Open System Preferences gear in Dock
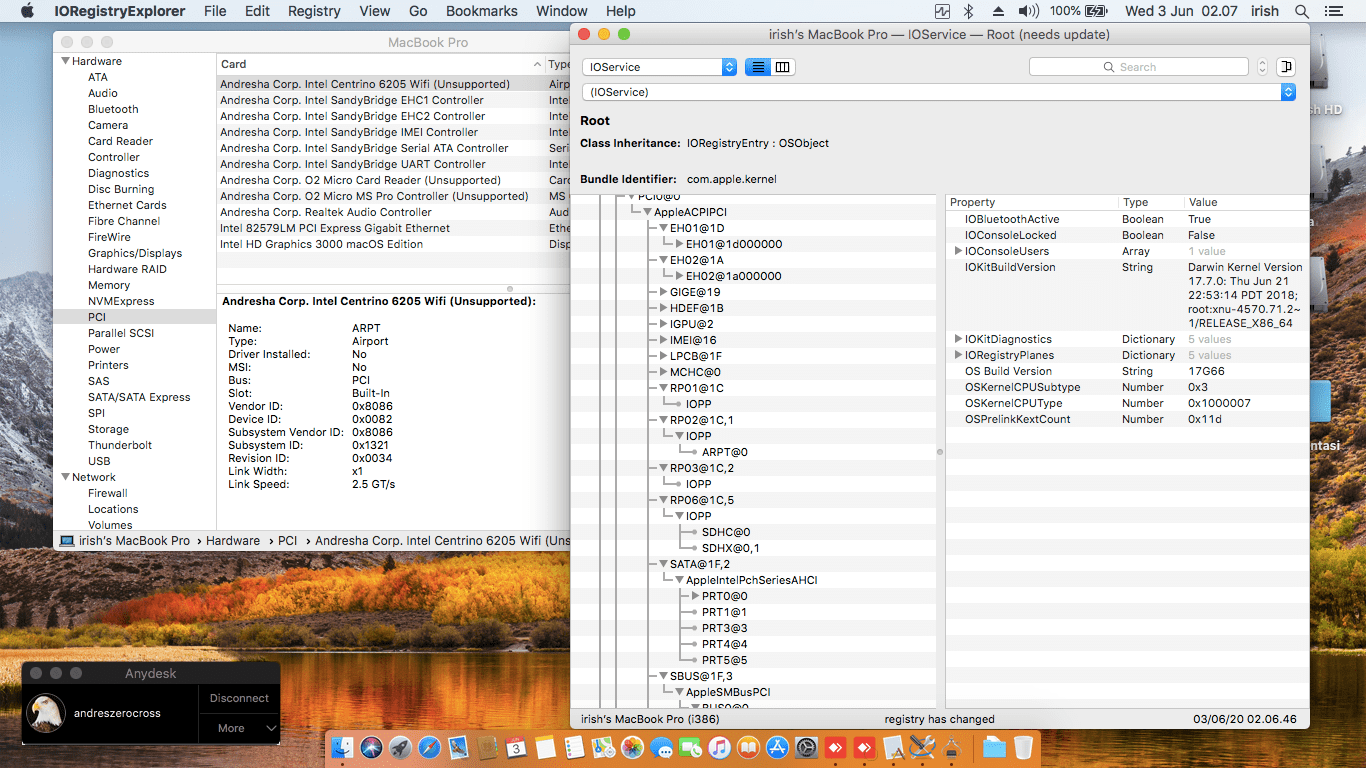The height and width of the screenshot is (768, 1366). [806, 747]
